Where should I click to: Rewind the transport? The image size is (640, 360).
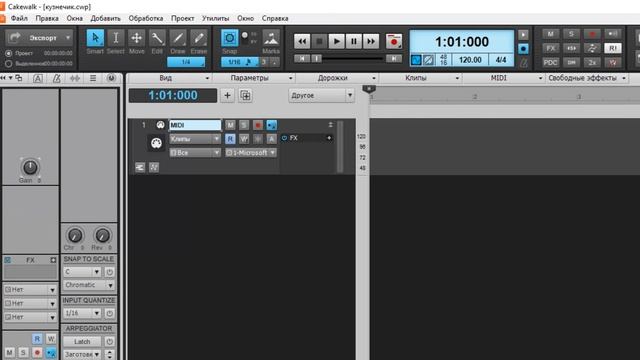pyautogui.click(x=302, y=41)
